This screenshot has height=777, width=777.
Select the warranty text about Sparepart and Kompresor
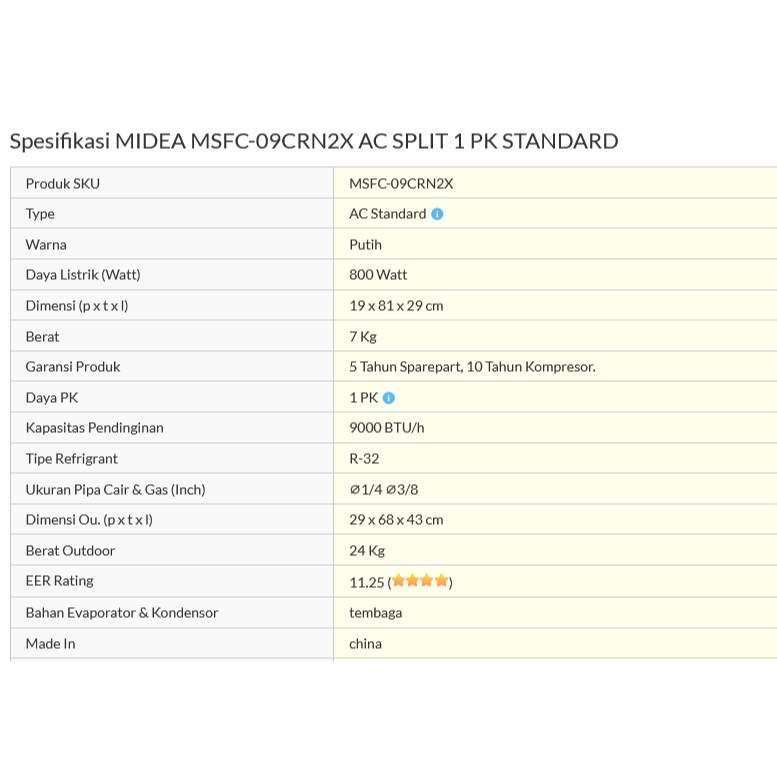point(472,367)
